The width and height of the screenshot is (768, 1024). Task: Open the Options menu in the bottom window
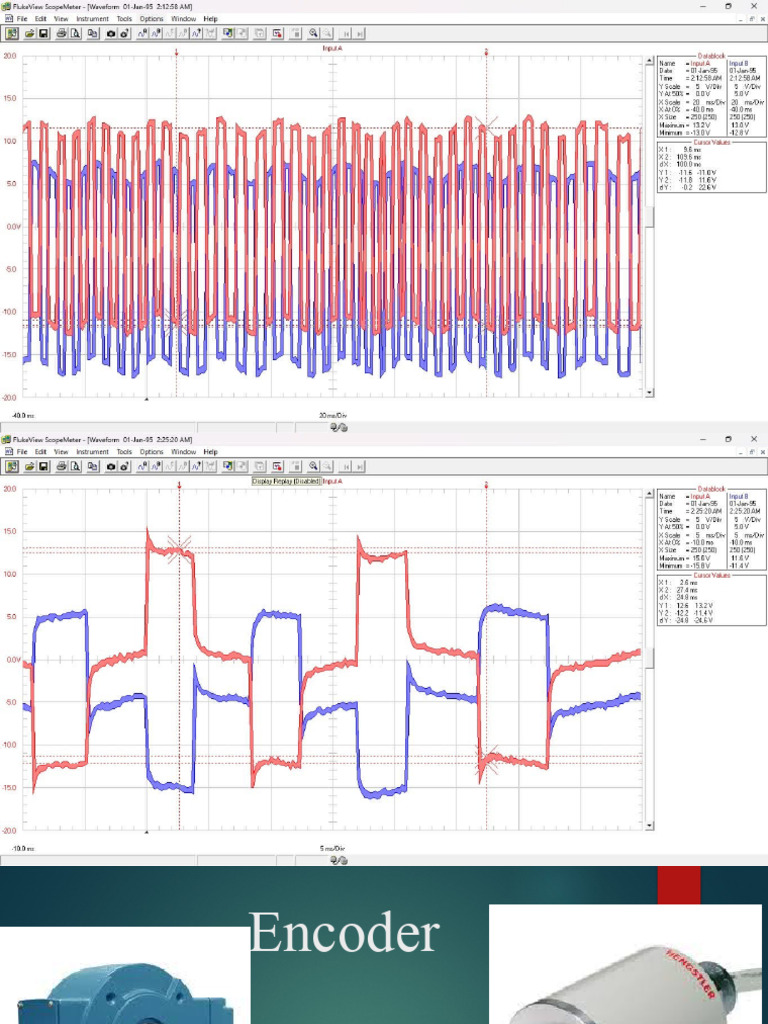tap(151, 452)
